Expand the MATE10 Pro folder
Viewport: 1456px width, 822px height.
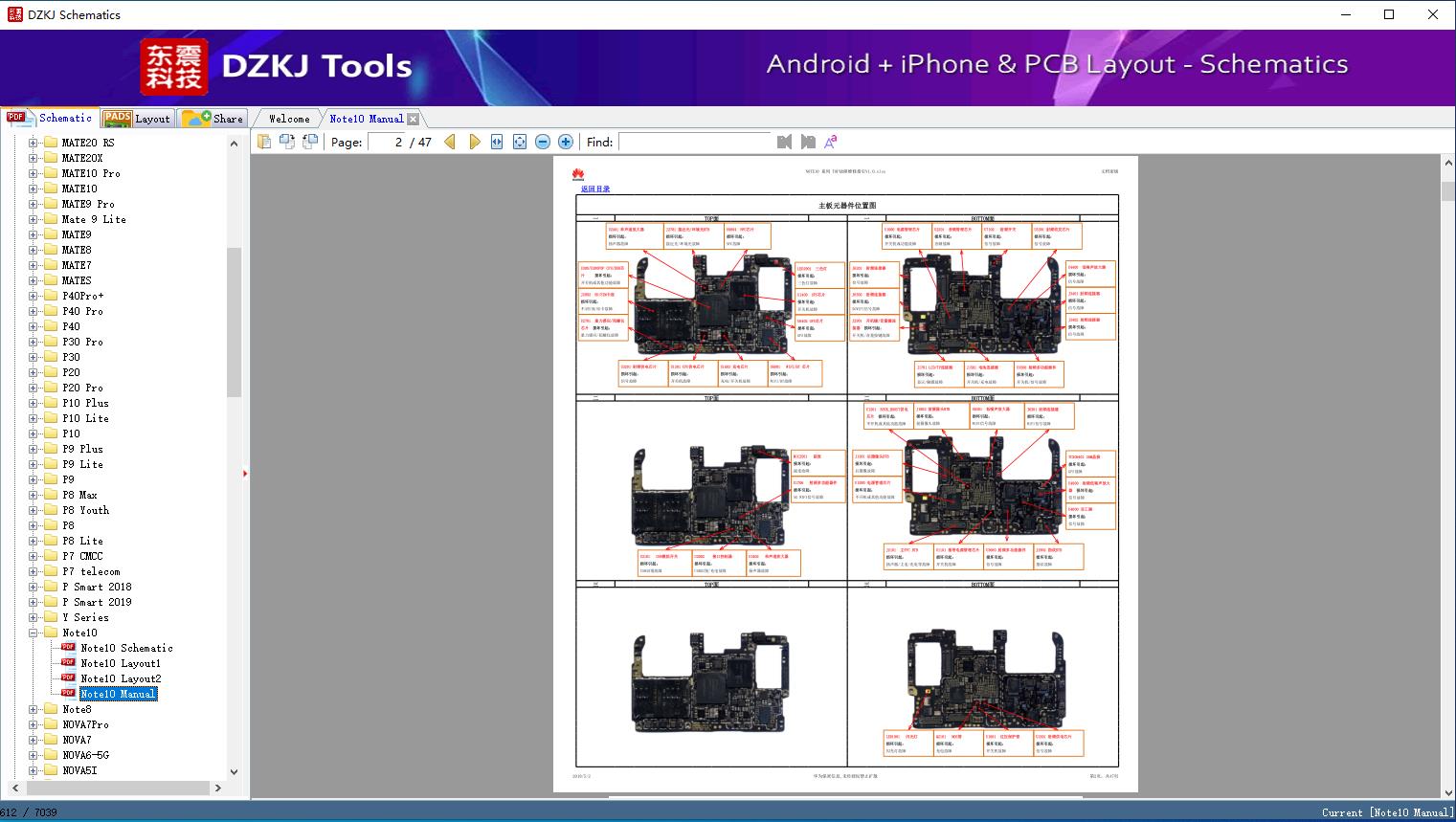click(x=34, y=173)
